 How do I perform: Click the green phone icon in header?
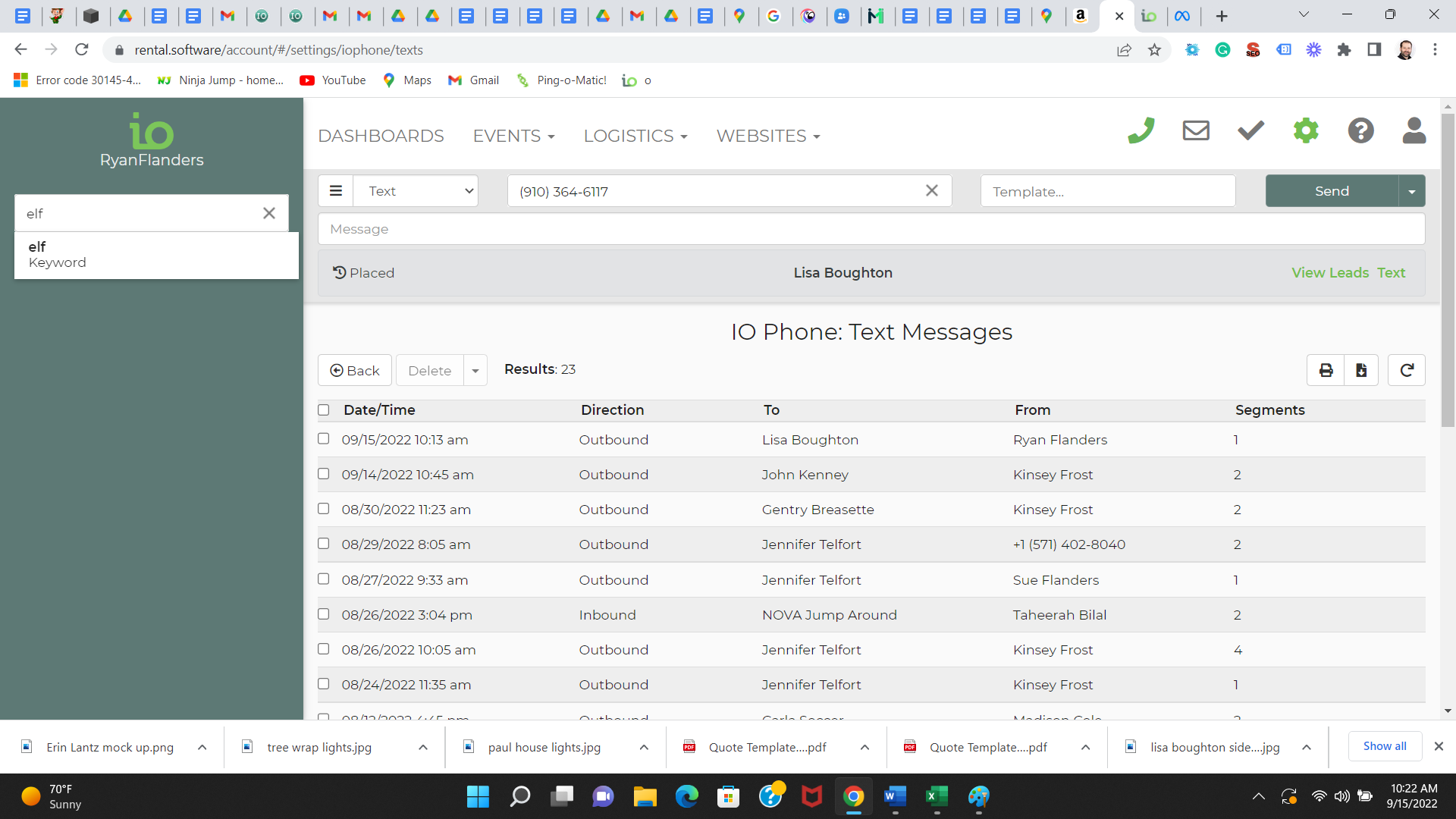pos(1141,131)
